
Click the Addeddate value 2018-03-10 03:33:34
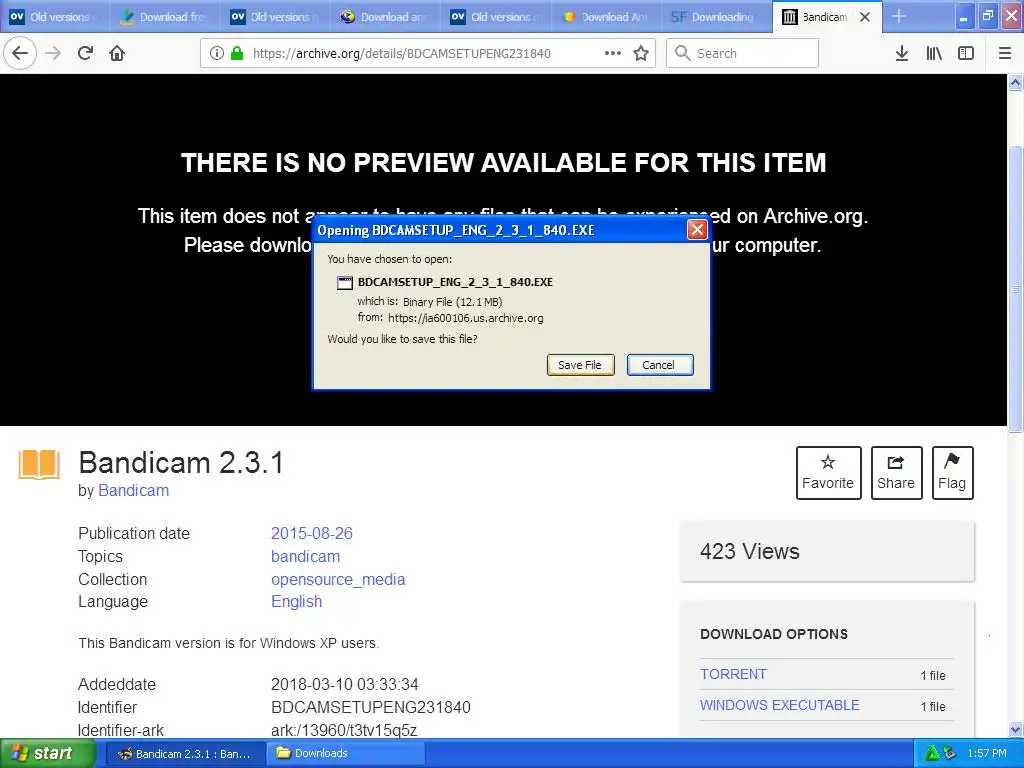pos(345,684)
